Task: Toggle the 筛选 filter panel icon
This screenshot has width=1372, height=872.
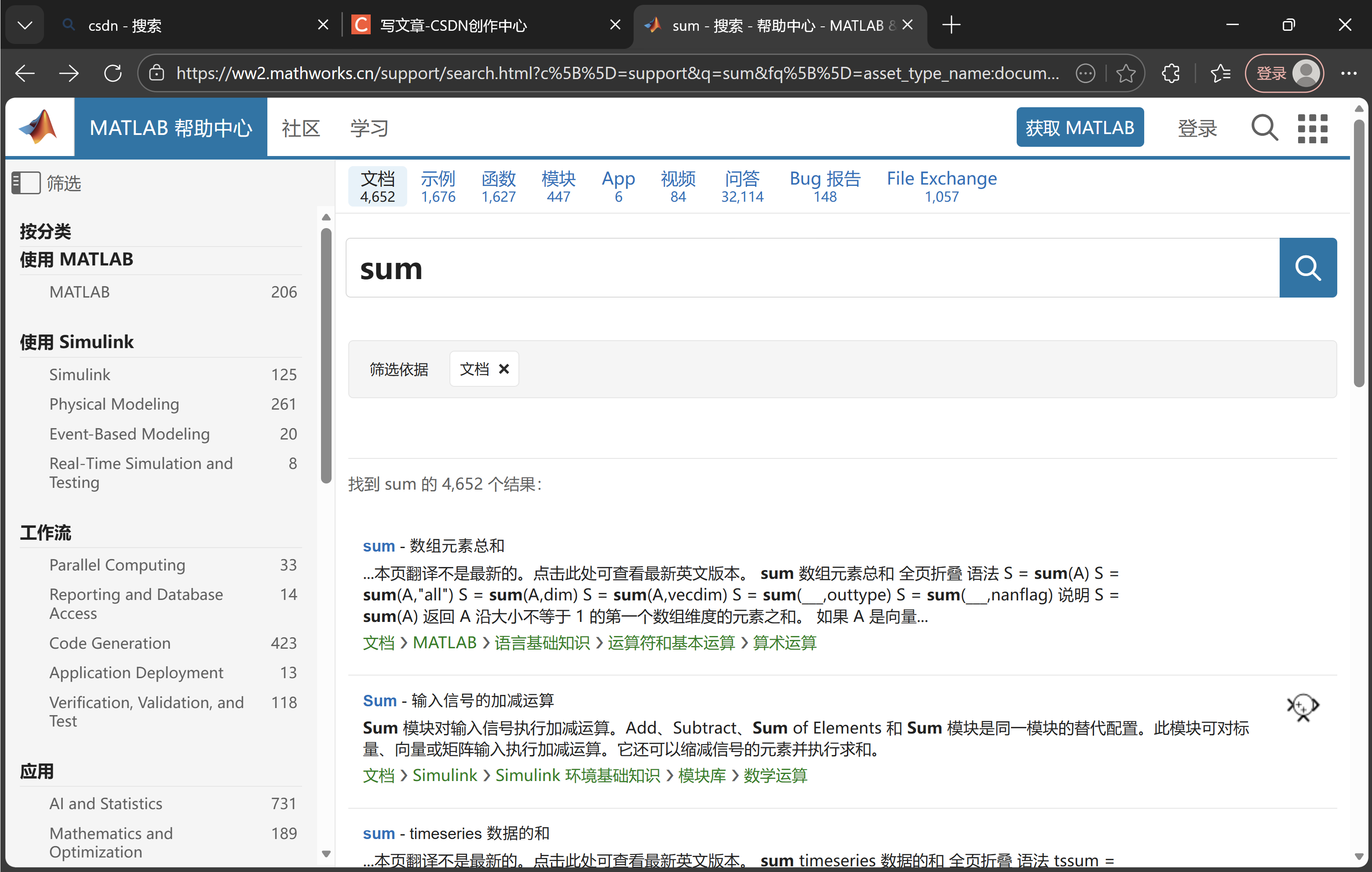Action: (26, 183)
